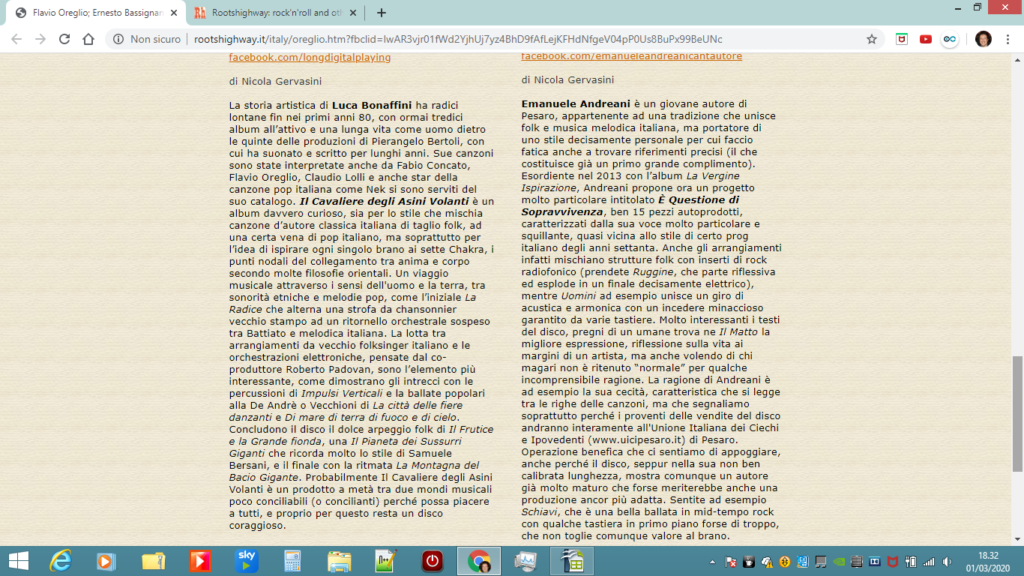1024x576 pixels.
Task: Check battery status in system tray
Action: [x=911, y=562]
